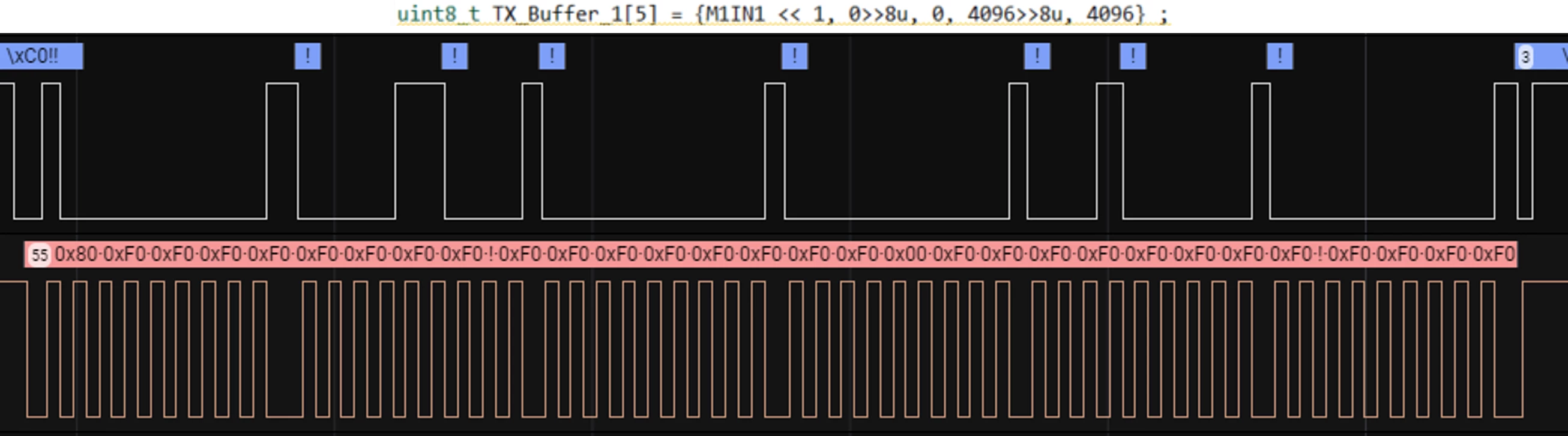
Task: Select the "0x00" byte in decoded row
Action: pos(905,254)
